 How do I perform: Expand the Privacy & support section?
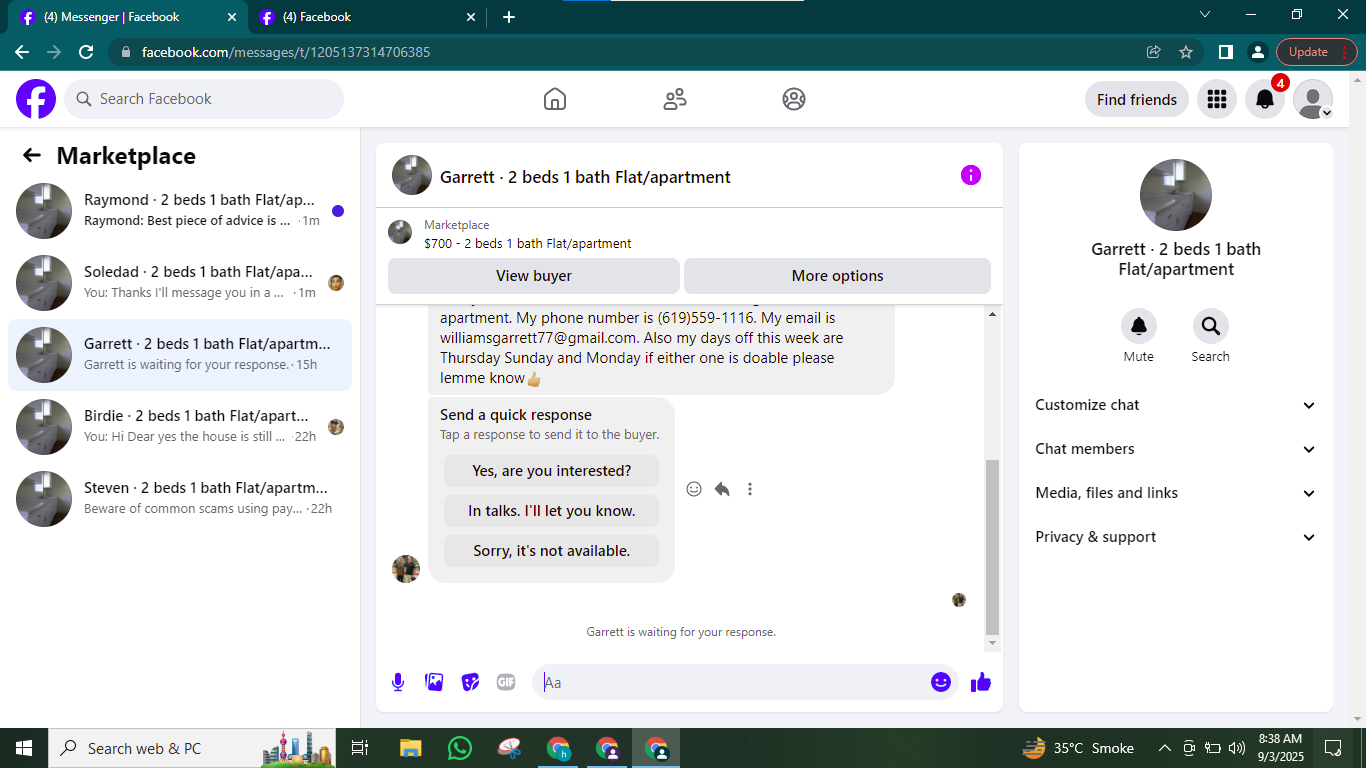click(x=1176, y=537)
